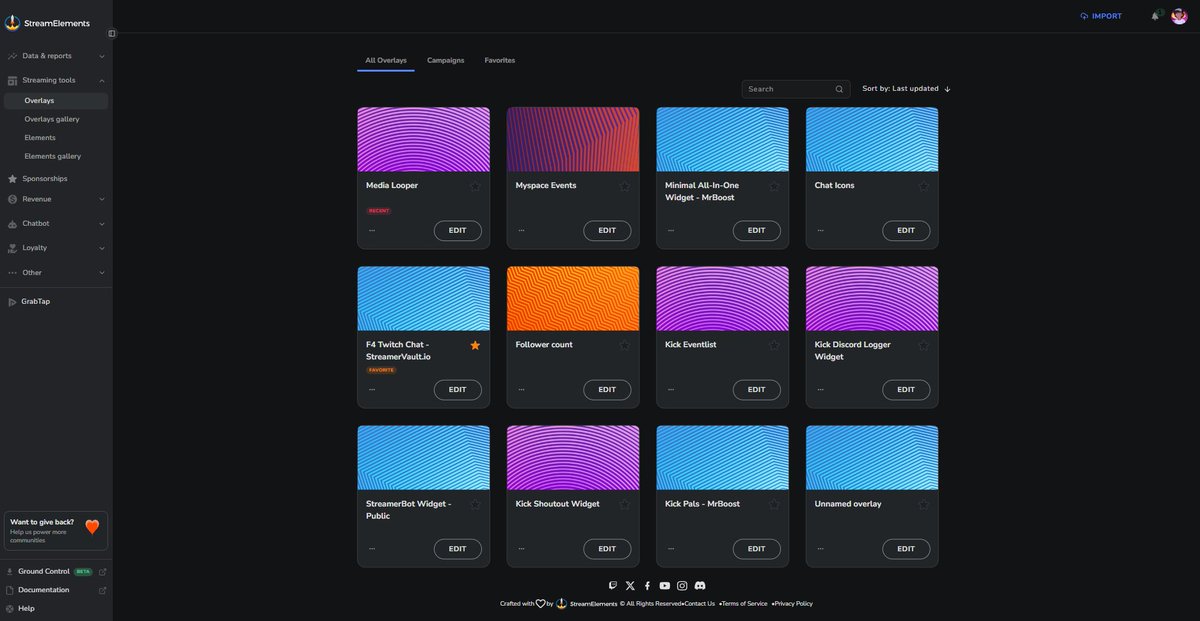The width and height of the screenshot is (1200, 621).
Task: Click the IMPORT button
Action: [1101, 16]
